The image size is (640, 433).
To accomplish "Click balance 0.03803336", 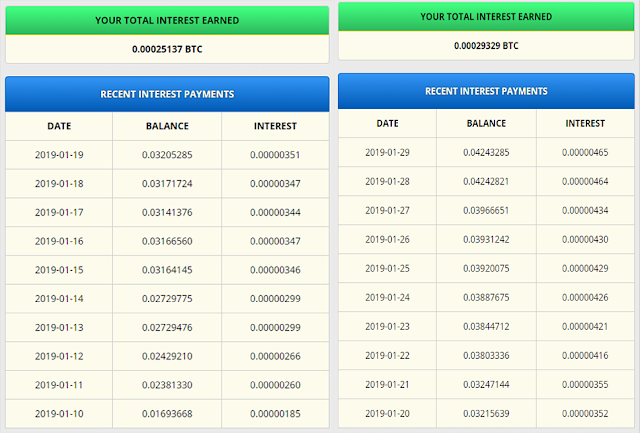I will tap(486, 355).
